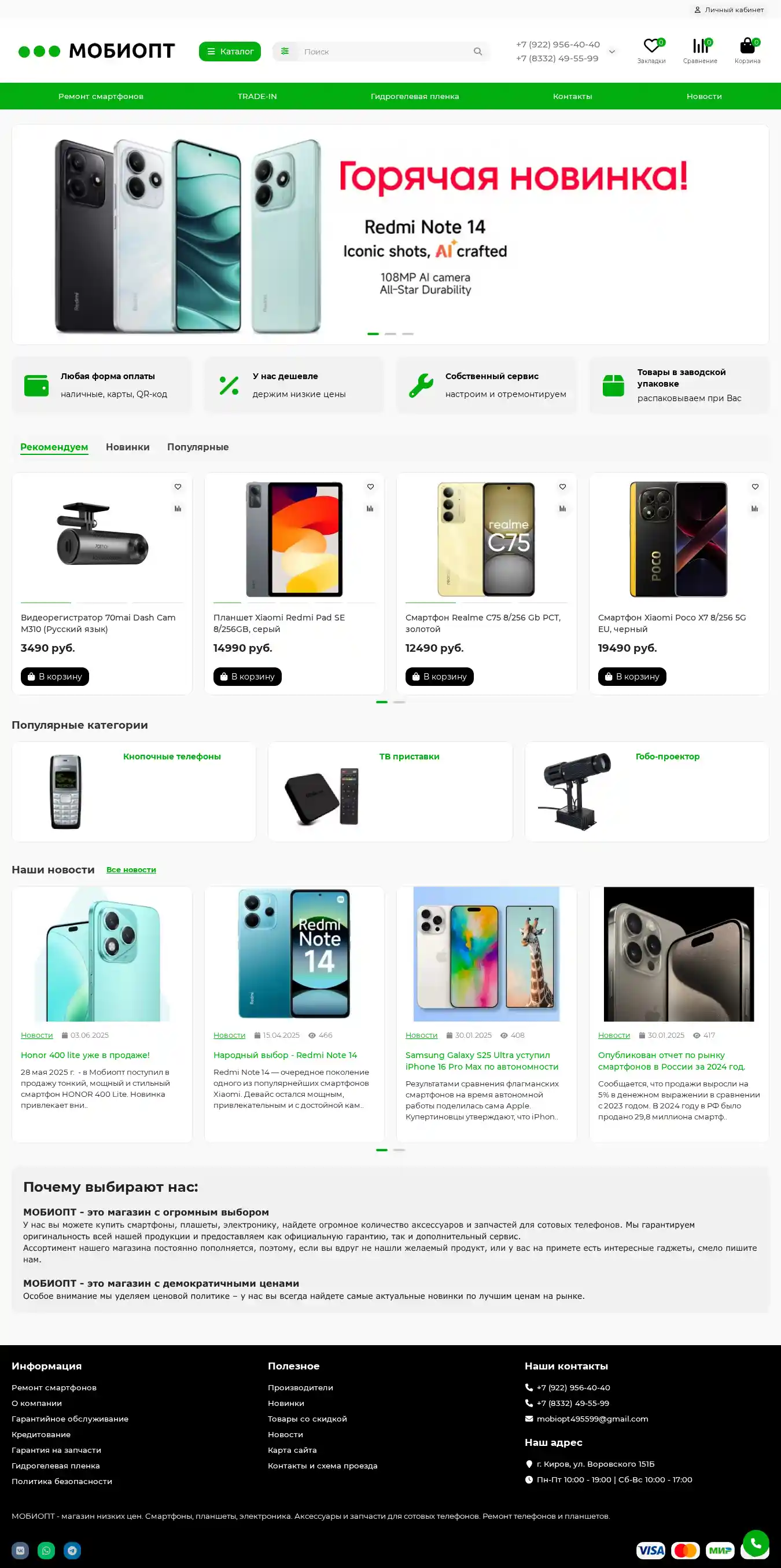Switch to the Новинки tab
Screen dimensions: 781x1568
tap(128, 447)
